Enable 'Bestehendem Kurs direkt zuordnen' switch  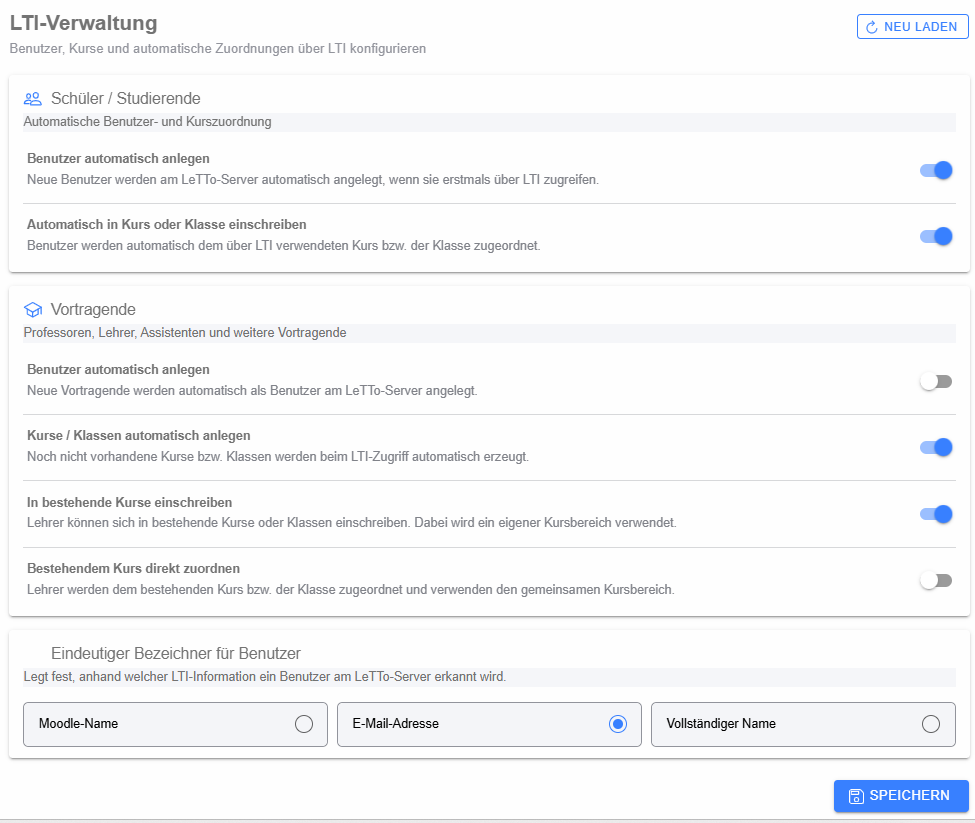click(936, 580)
